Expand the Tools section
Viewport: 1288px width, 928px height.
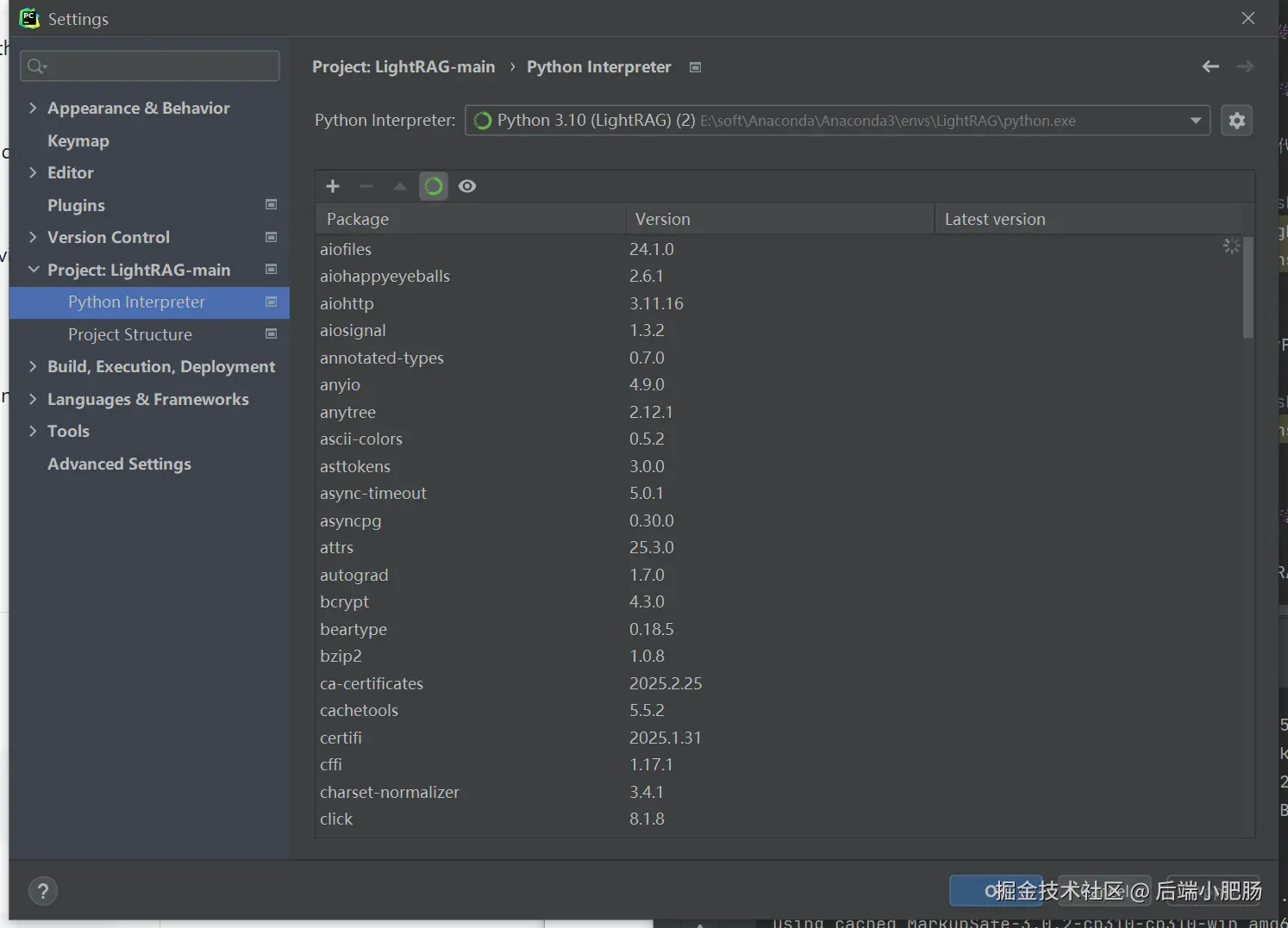point(33,431)
